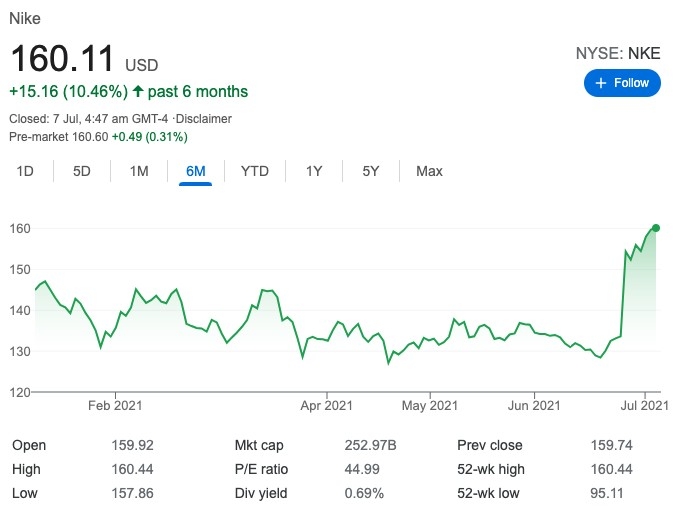
Task: Click the Feb 2021 axis label
Action: point(115,406)
